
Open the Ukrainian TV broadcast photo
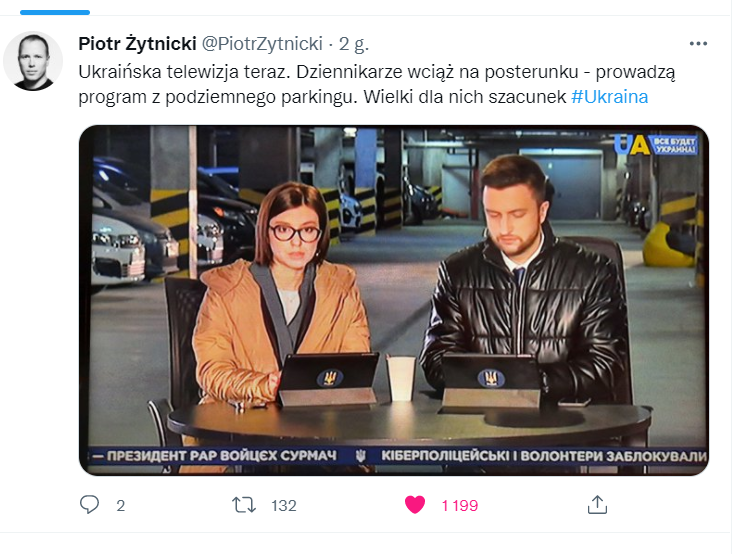[394, 300]
